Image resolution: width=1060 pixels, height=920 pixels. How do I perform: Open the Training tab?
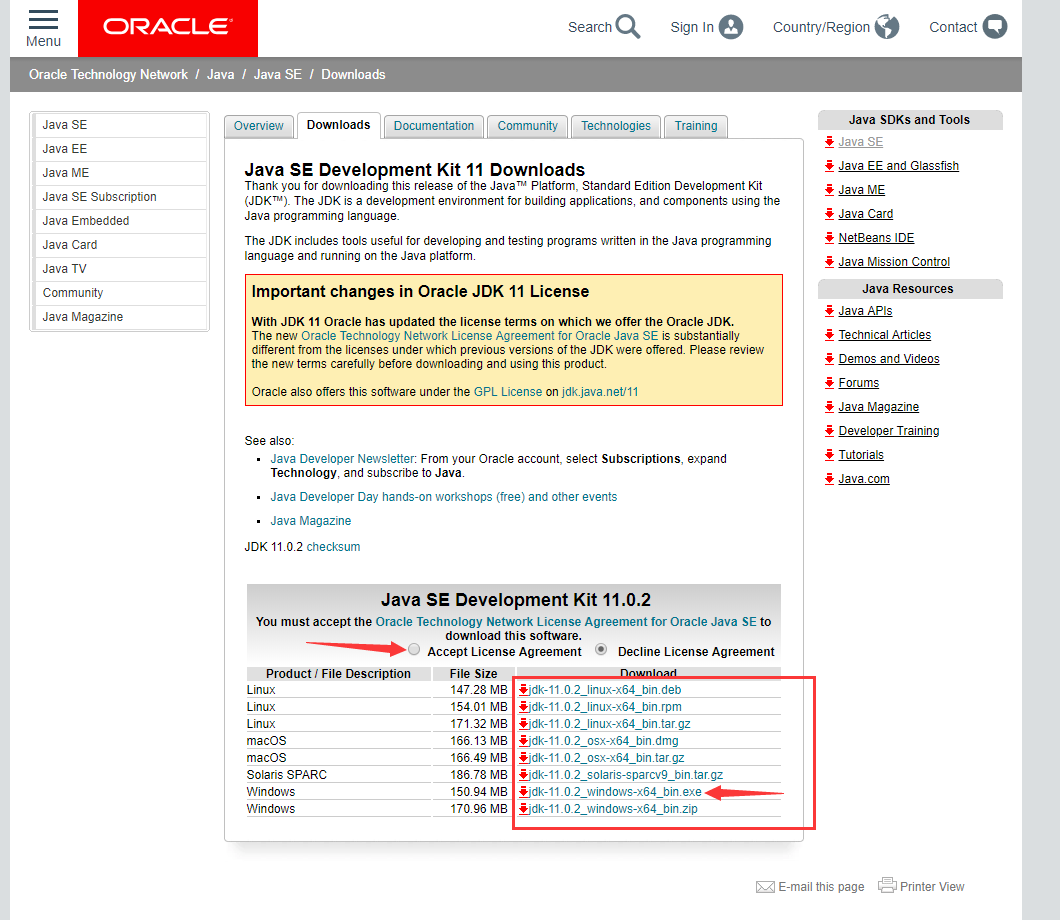(x=696, y=126)
